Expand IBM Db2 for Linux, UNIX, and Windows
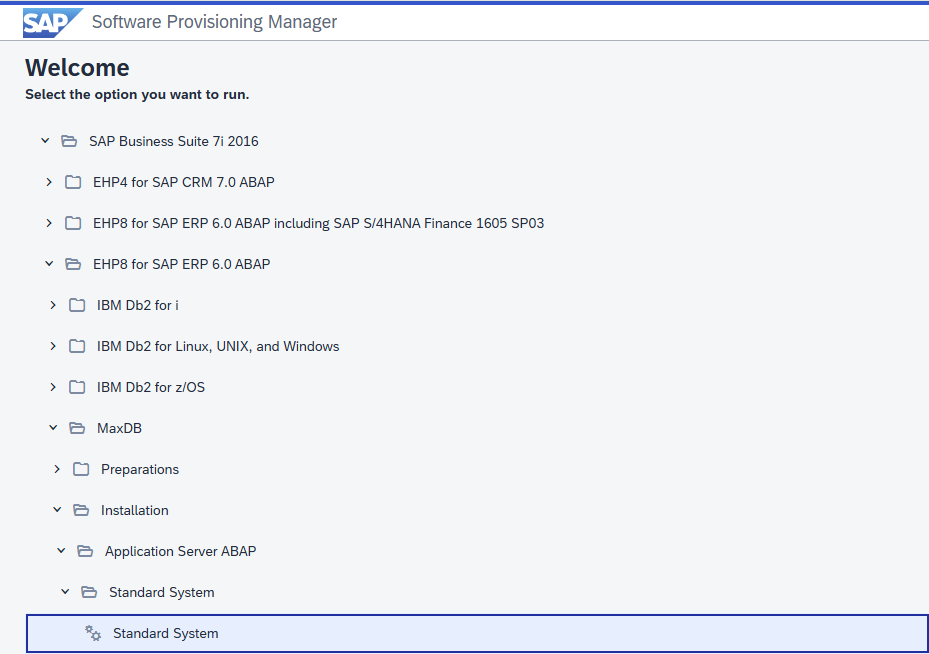This screenshot has width=929, height=654. tap(53, 346)
